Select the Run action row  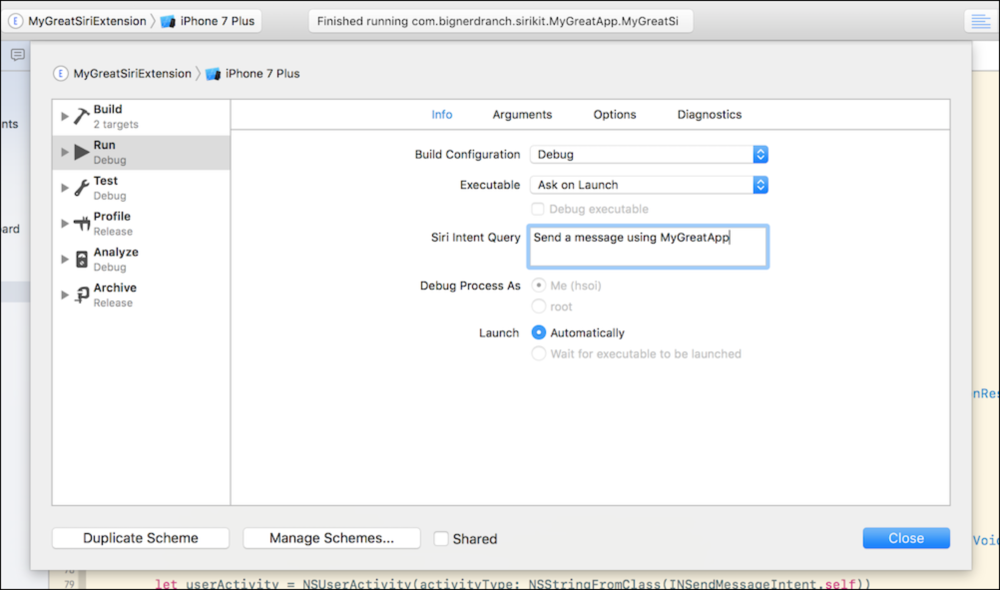click(x=141, y=152)
